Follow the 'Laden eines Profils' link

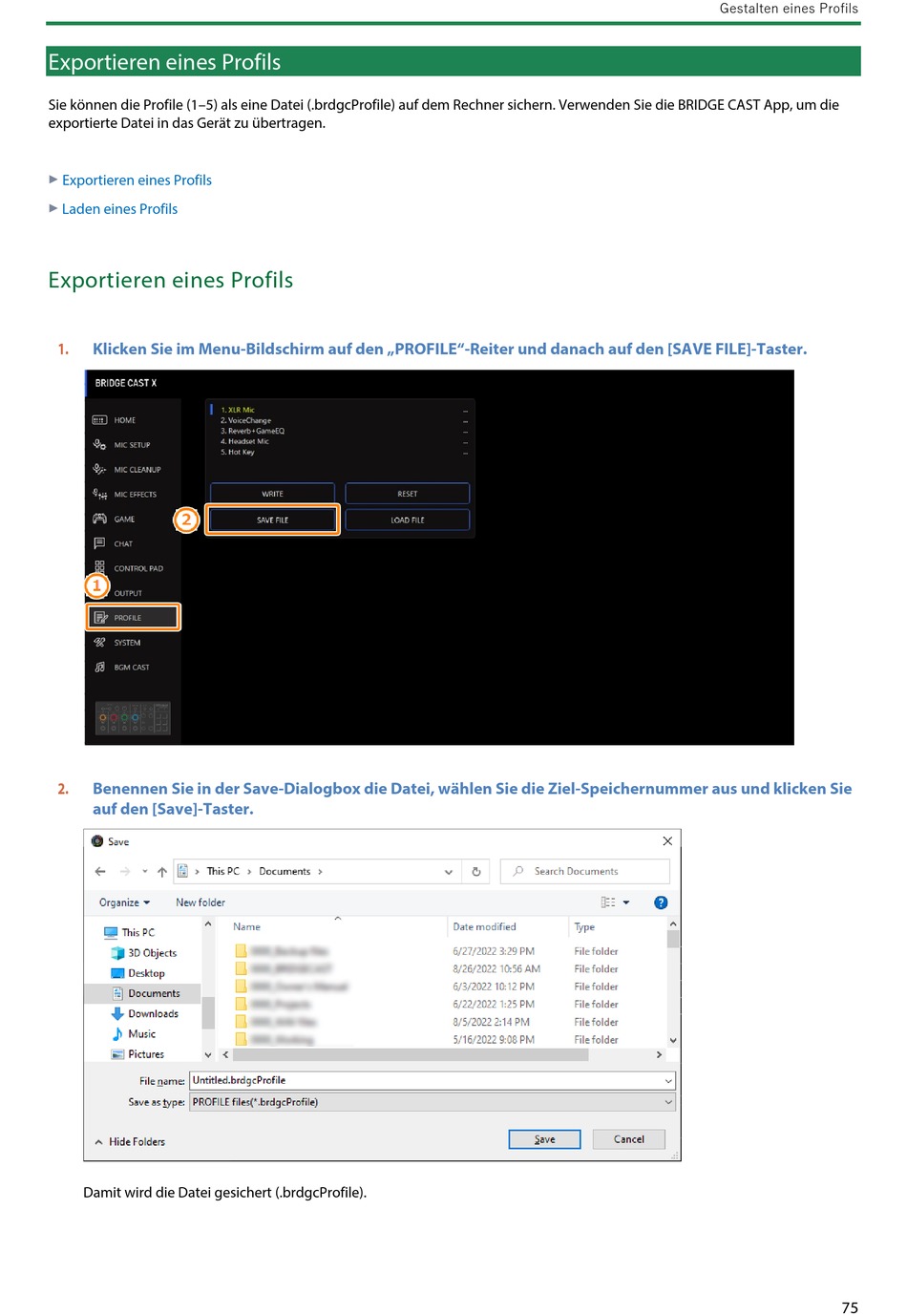(x=119, y=208)
